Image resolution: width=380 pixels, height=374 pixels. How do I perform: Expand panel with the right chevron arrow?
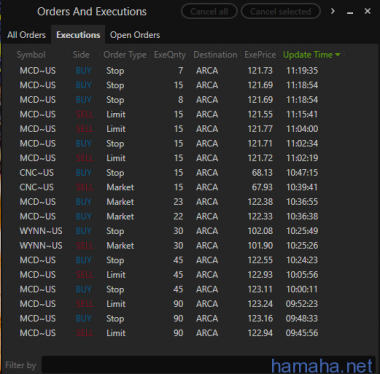(x=333, y=11)
